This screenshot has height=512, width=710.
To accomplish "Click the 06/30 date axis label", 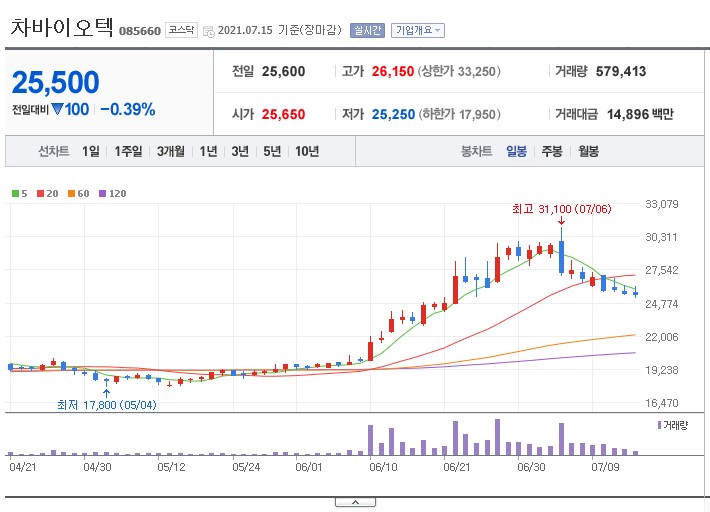I will click(x=531, y=467).
